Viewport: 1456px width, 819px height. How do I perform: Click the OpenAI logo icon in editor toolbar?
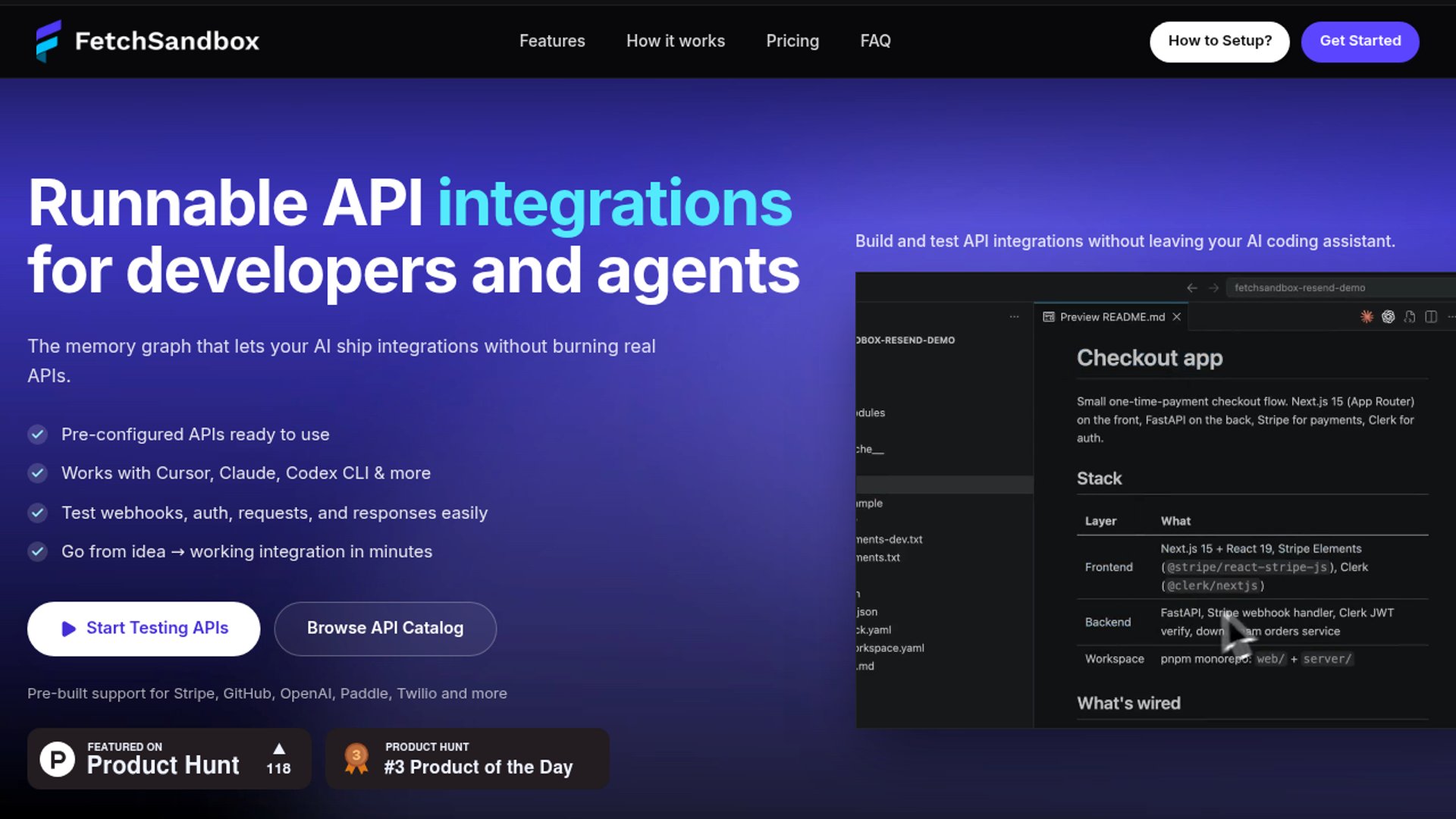(1388, 317)
